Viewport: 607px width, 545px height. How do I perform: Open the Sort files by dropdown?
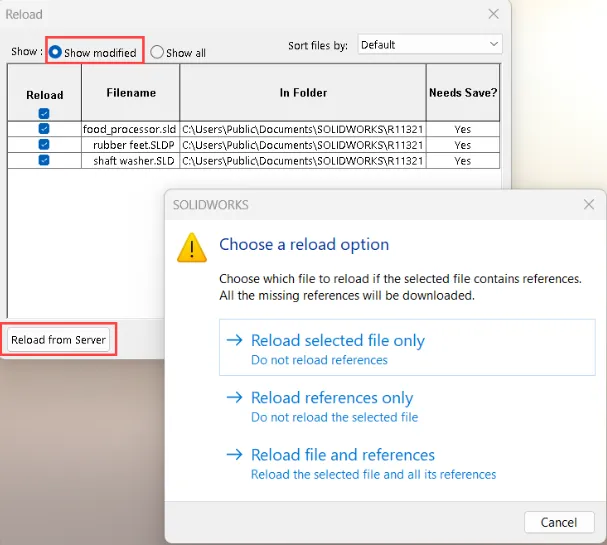[x=430, y=45]
